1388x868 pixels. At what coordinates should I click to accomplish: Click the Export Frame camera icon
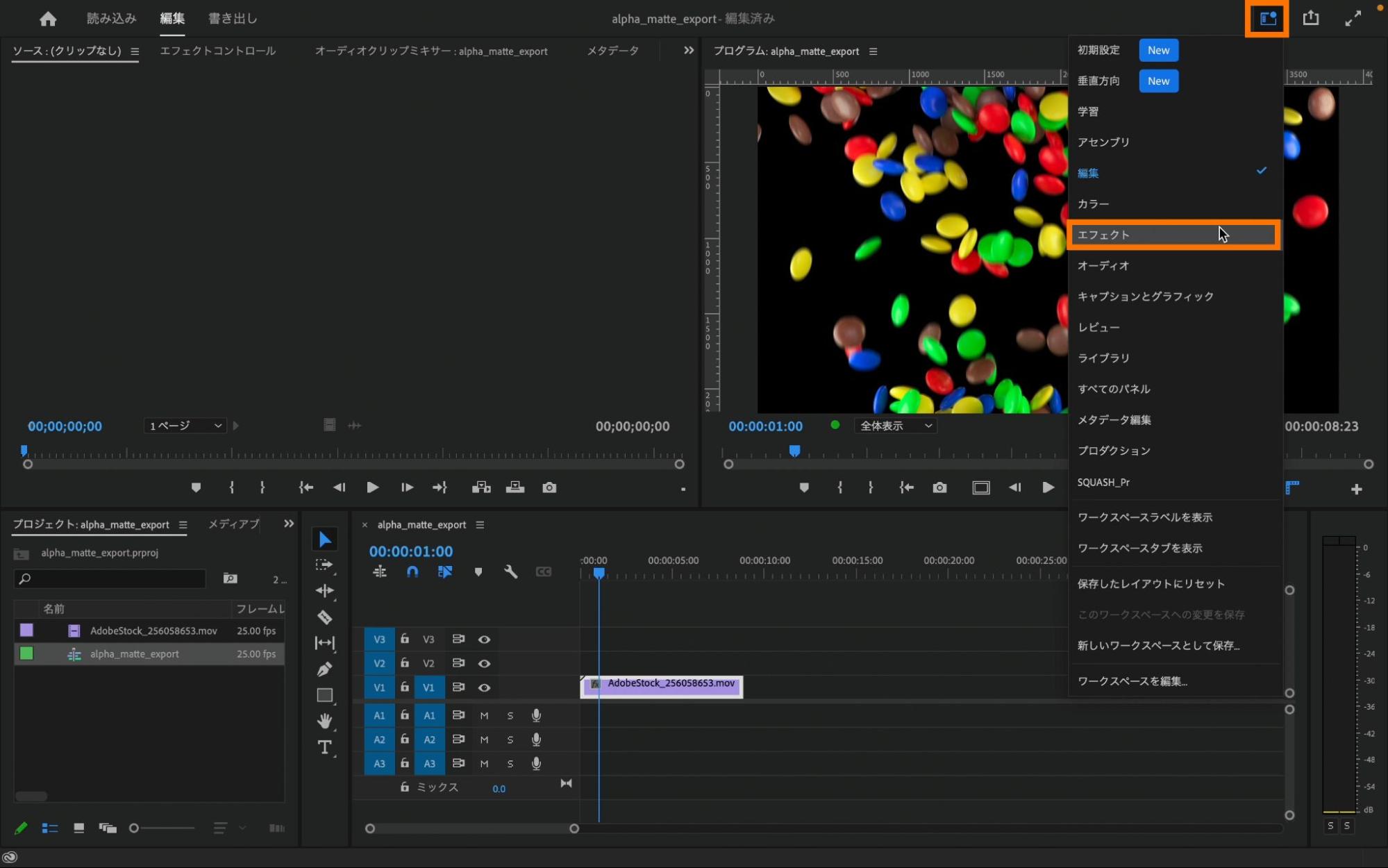(x=939, y=487)
